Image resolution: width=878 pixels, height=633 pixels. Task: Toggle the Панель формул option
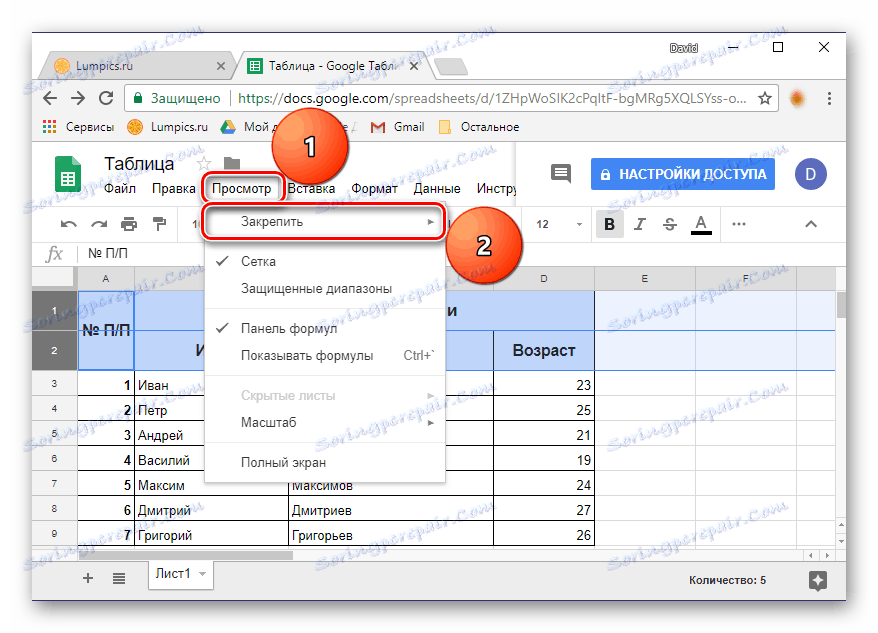(325, 328)
